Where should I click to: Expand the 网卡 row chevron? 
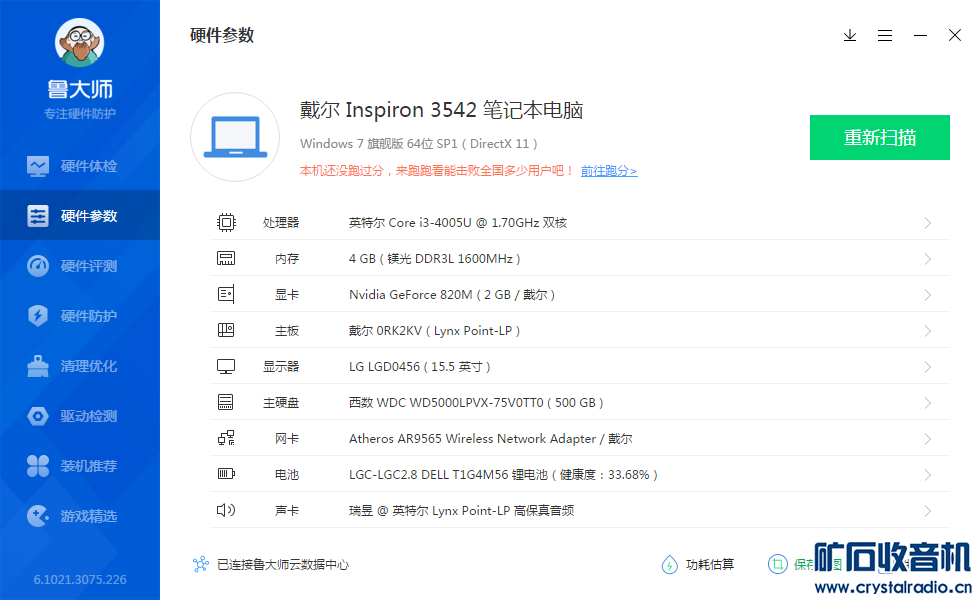coord(928,439)
